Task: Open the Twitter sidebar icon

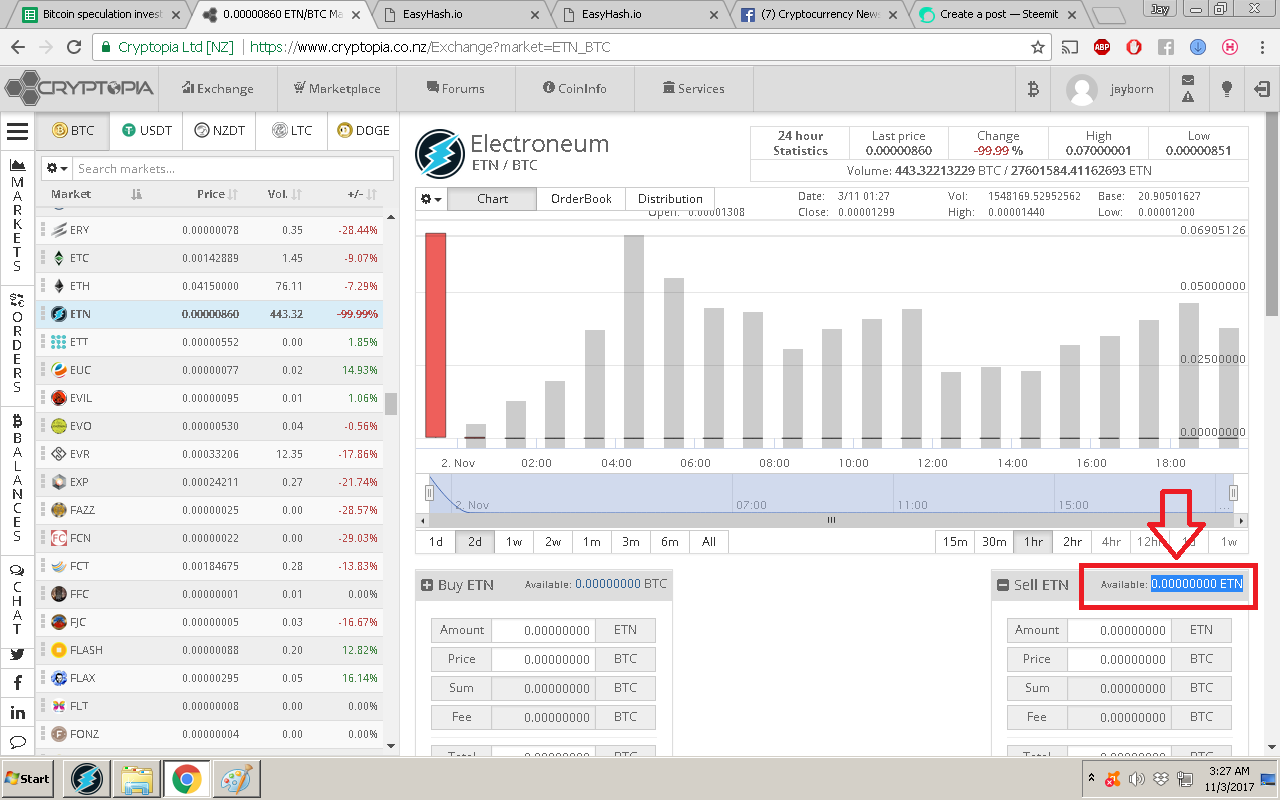Action: pyautogui.click(x=17, y=655)
